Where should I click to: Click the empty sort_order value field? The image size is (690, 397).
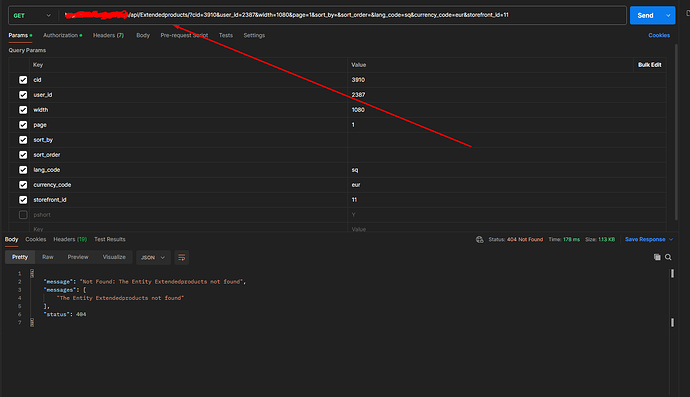pyautogui.click(x=506, y=155)
